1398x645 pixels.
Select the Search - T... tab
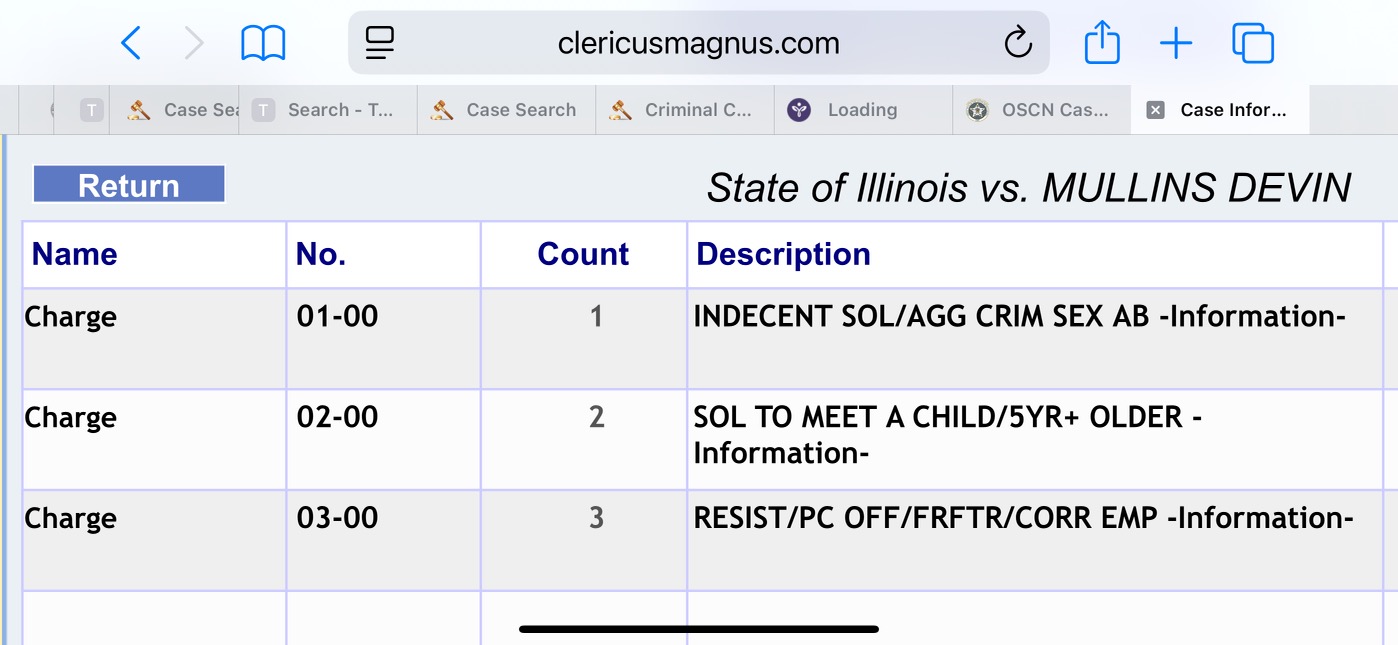[328, 110]
